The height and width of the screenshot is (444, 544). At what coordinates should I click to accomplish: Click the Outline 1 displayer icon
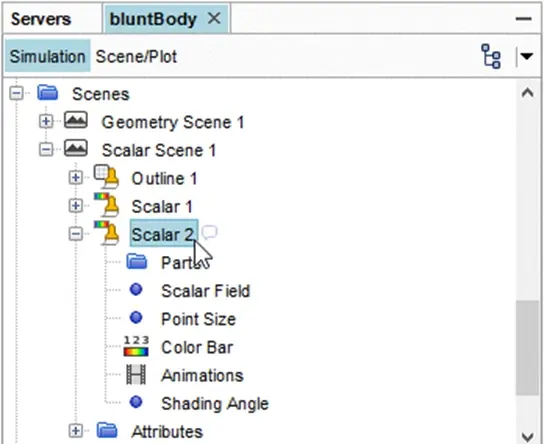(x=107, y=177)
